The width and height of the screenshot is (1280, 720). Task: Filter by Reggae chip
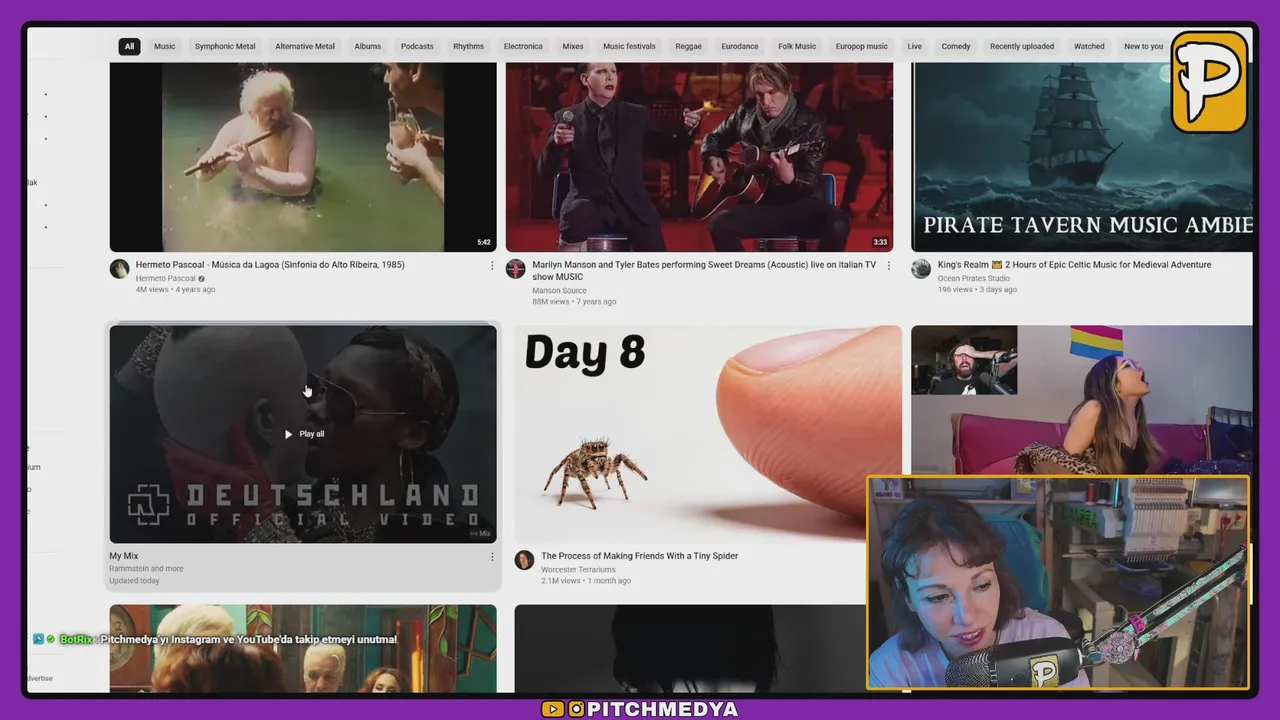click(688, 46)
